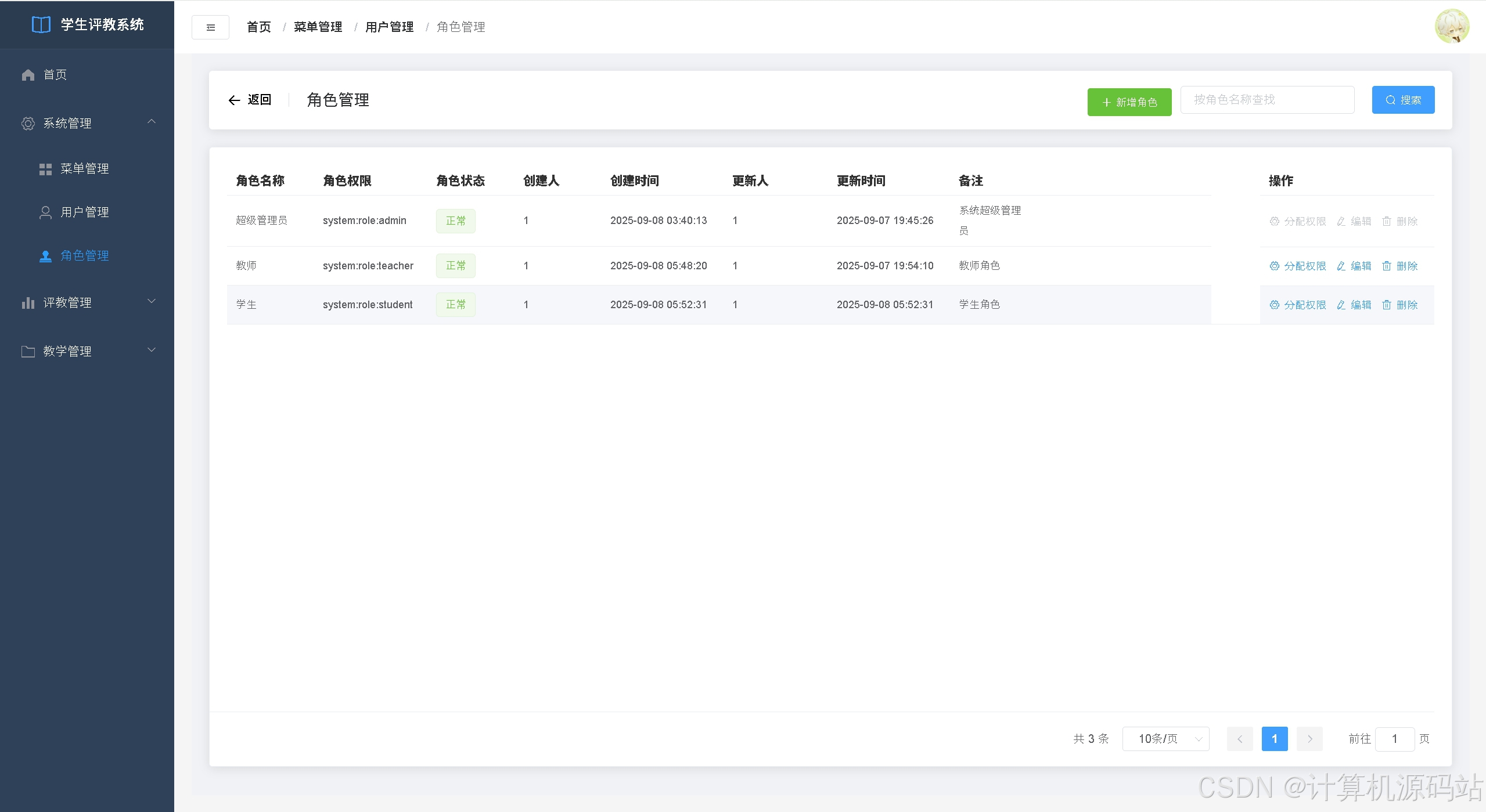Image resolution: width=1486 pixels, height=812 pixels.
Task: Click 用户管理 breadcrumb link
Action: click(x=390, y=27)
